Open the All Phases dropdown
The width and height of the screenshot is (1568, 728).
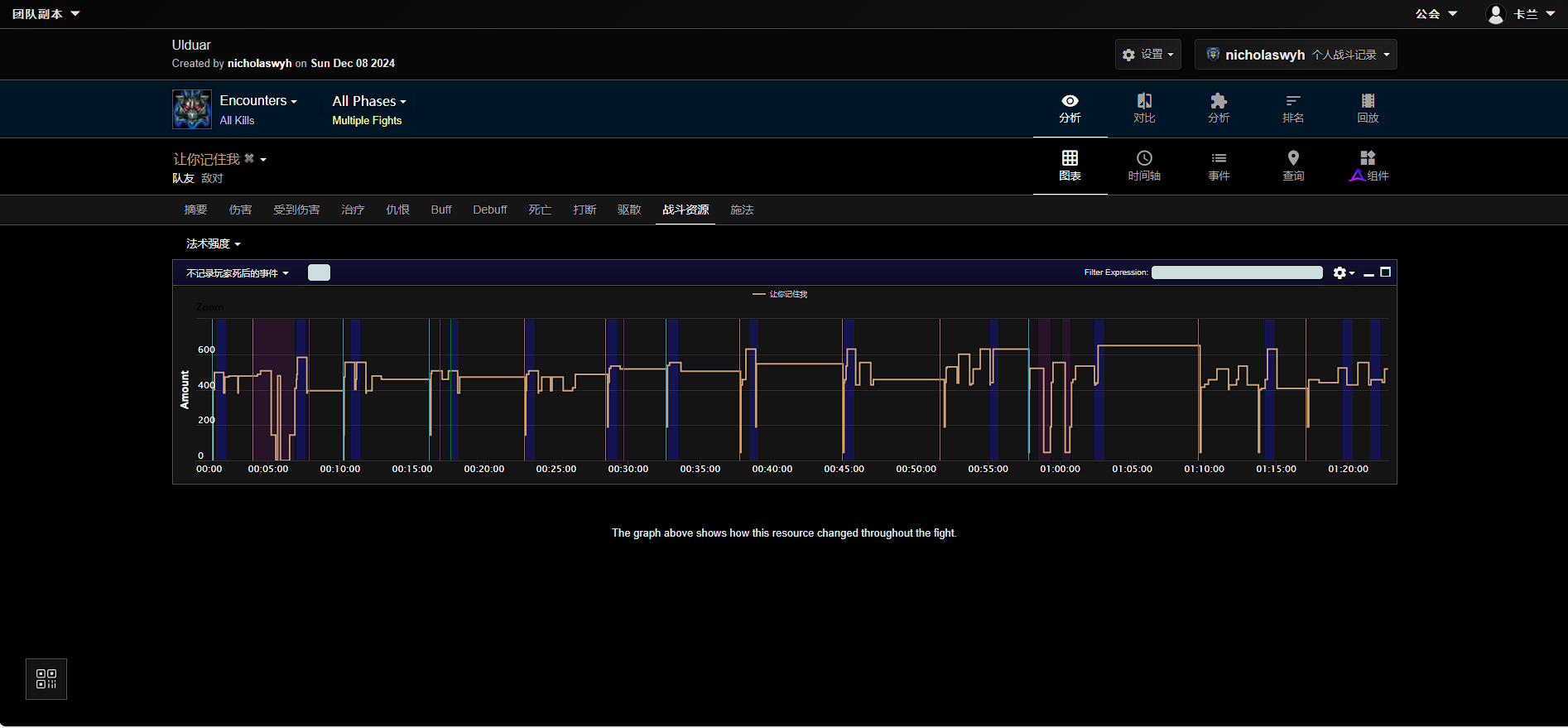point(369,102)
